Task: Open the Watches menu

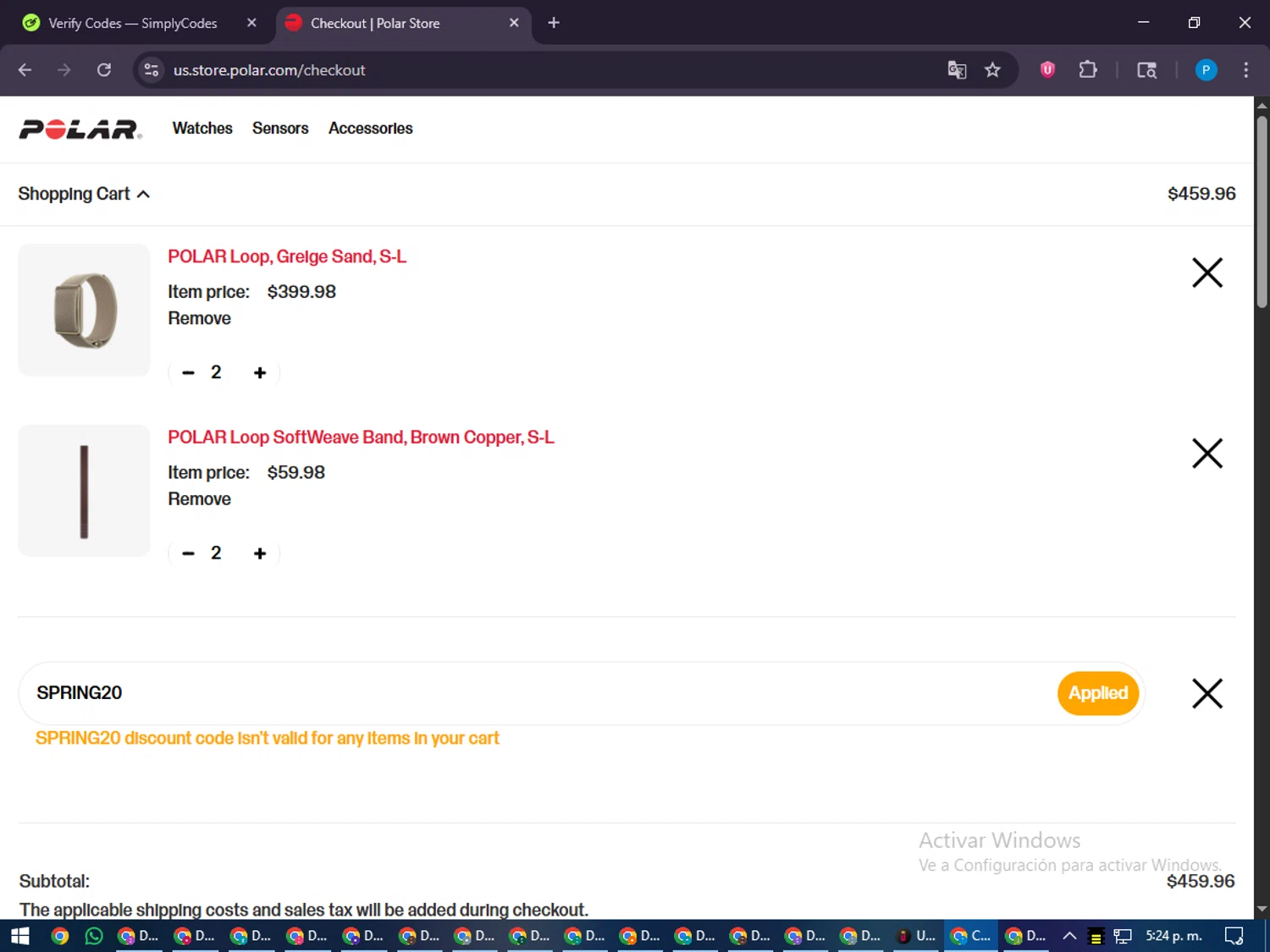Action: (x=202, y=129)
